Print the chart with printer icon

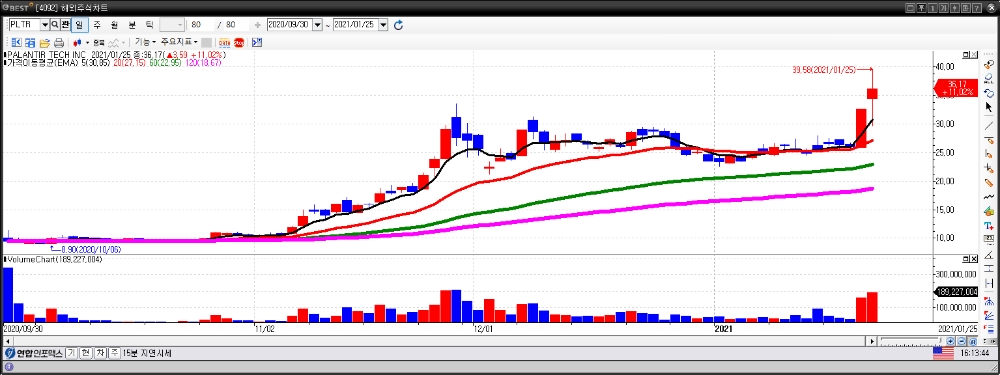(59, 43)
